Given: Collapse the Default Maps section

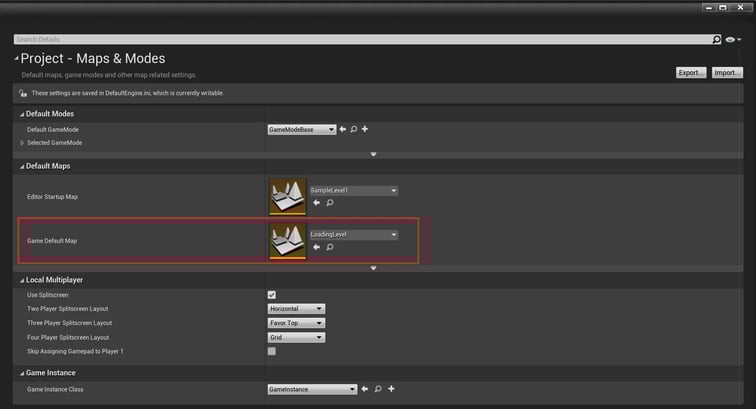Looking at the screenshot, I should pyautogui.click(x=22, y=166).
